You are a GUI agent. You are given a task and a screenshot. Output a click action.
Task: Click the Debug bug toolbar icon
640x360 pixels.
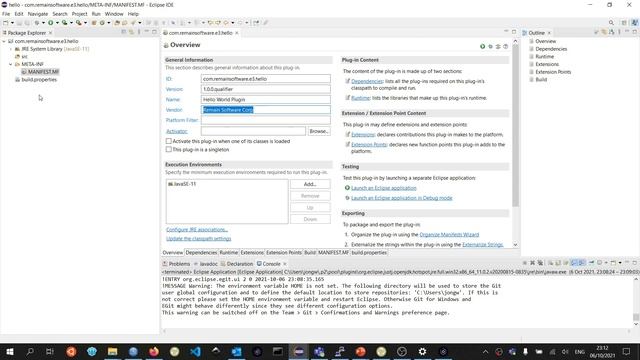click(37, 23)
